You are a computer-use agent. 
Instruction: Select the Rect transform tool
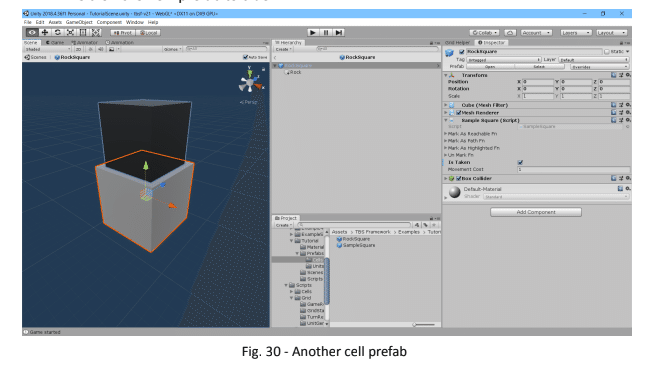[x=83, y=32]
